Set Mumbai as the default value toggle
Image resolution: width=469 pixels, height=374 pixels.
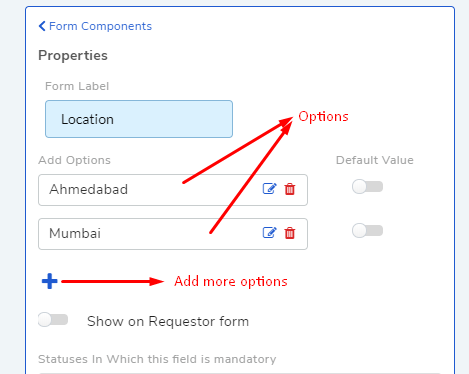click(367, 230)
